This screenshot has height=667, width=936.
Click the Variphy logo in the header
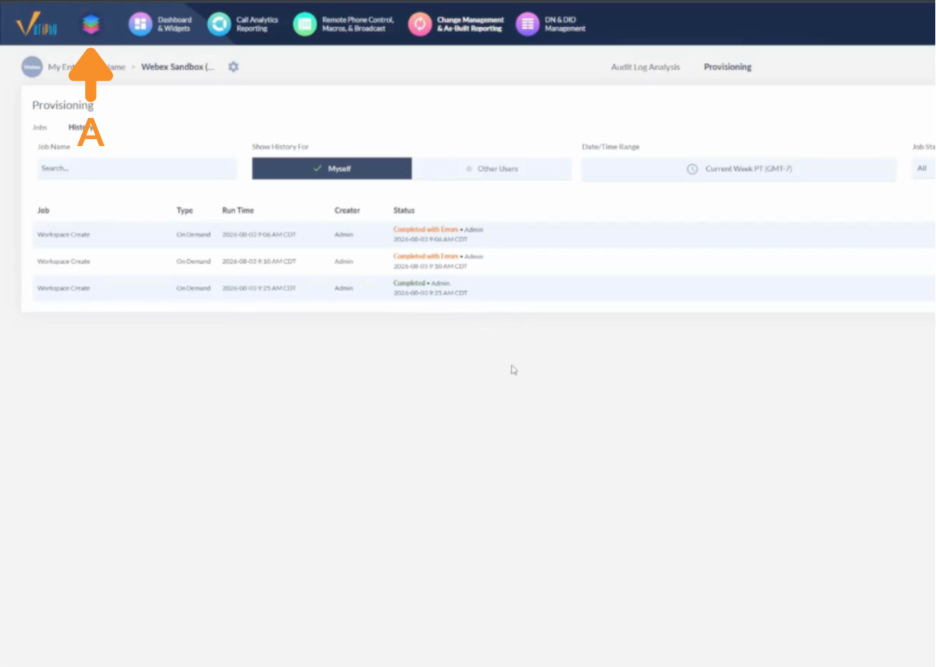36,24
